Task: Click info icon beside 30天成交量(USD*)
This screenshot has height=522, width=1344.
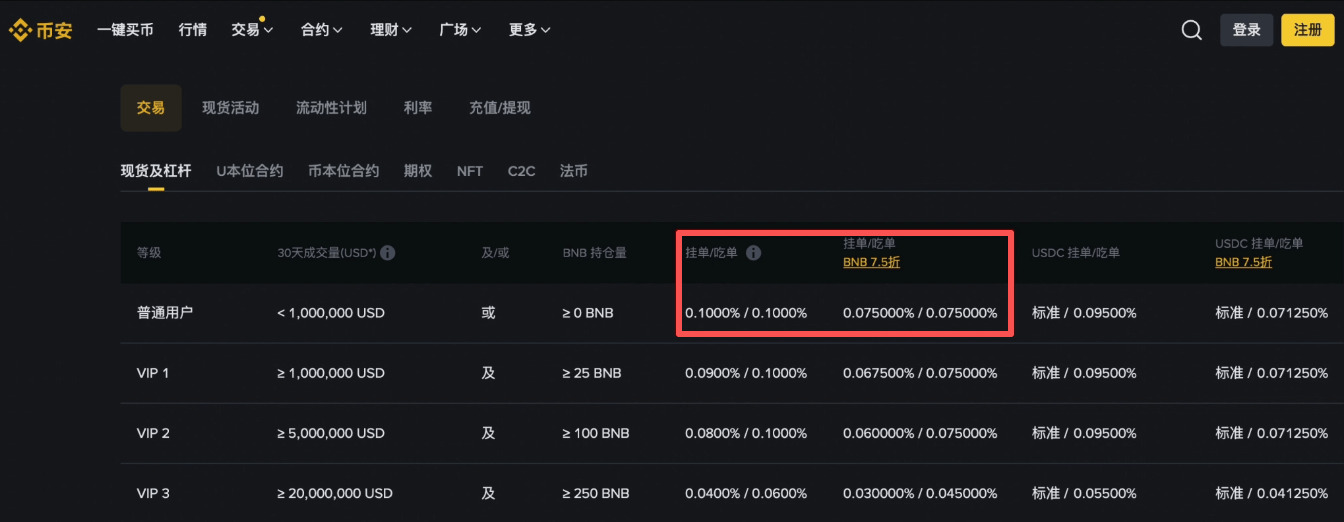Action: (388, 253)
